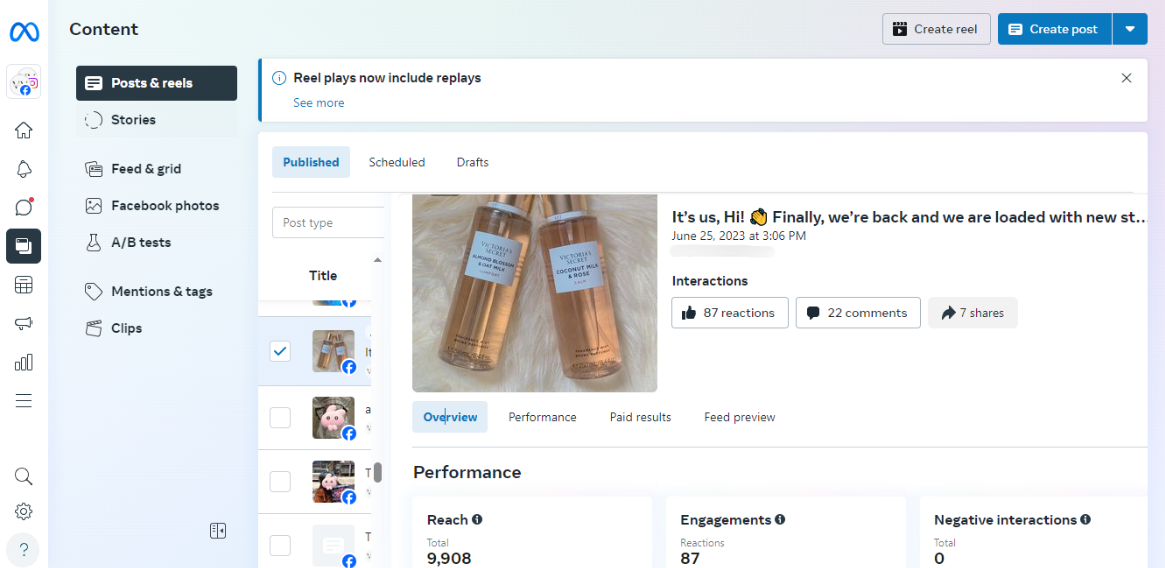
Task: Click the Reach total value 9,908
Action: click(449, 558)
